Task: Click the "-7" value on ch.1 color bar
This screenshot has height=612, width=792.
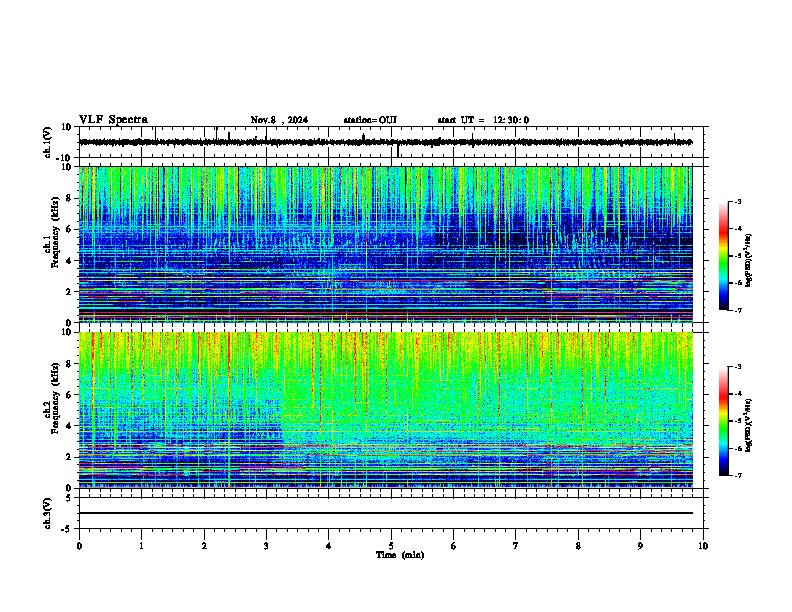Action: pos(737,310)
